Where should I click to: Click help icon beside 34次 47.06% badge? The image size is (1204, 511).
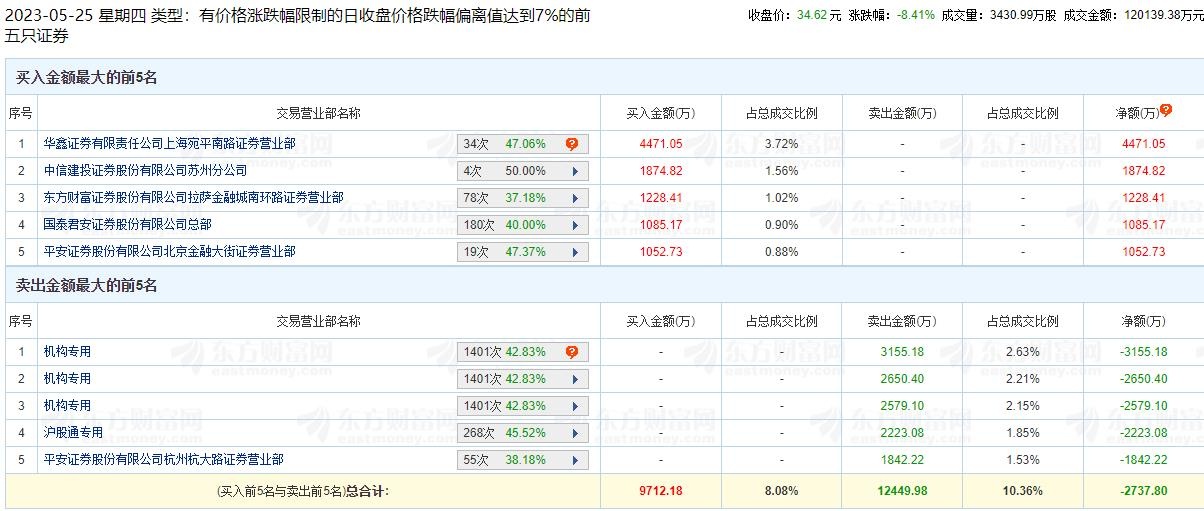(x=572, y=144)
